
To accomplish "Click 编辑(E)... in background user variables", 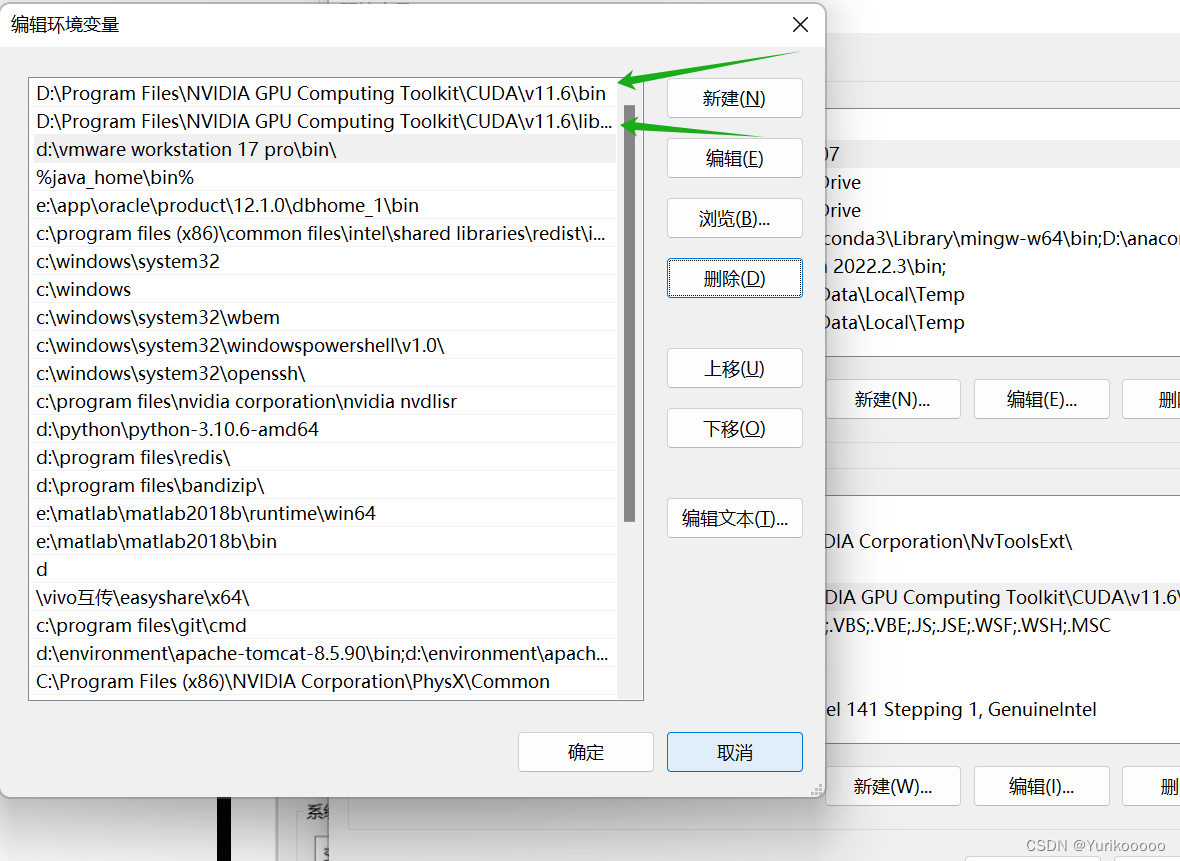I will pos(1042,399).
